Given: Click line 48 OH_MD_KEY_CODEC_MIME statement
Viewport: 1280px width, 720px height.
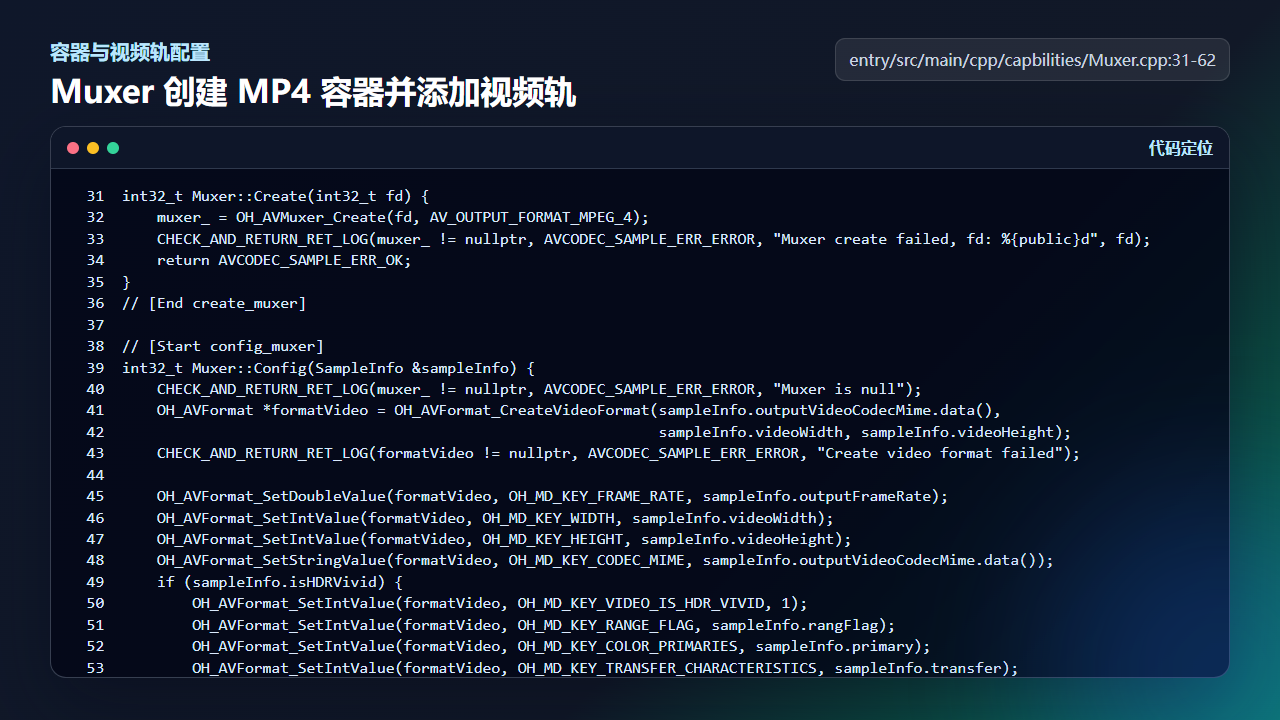Looking at the screenshot, I should click(x=605, y=560).
